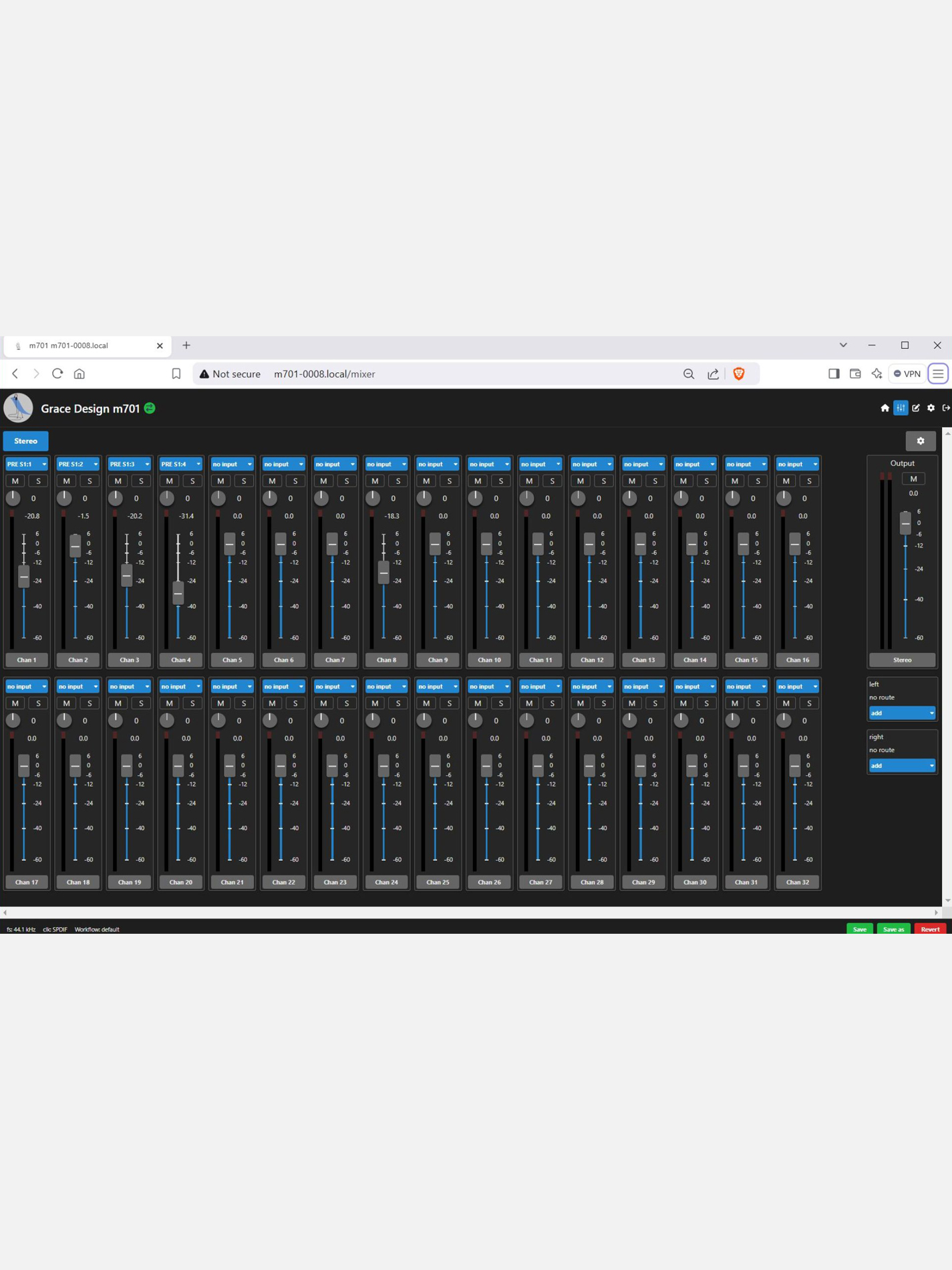Image resolution: width=952 pixels, height=1270 pixels.
Task: Select the Stereo mix tab
Action: tap(25, 441)
